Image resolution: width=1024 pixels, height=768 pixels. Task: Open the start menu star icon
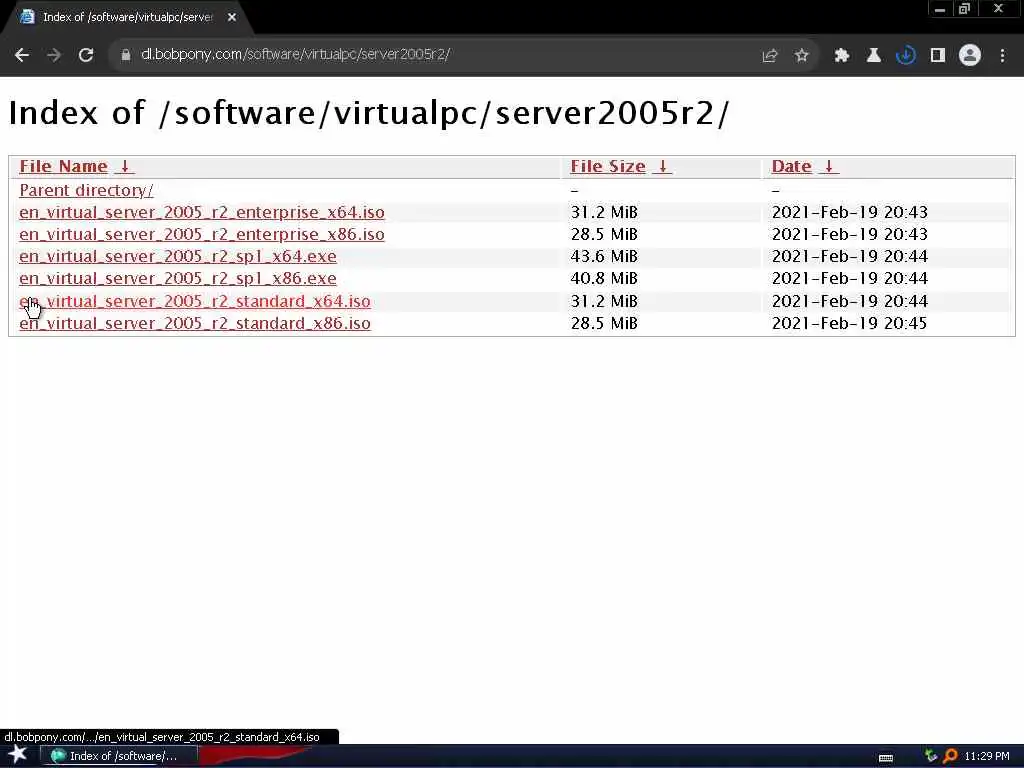click(x=18, y=755)
